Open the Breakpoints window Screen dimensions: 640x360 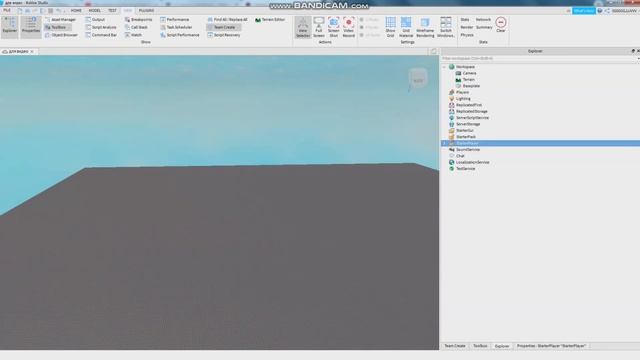[x=138, y=20]
